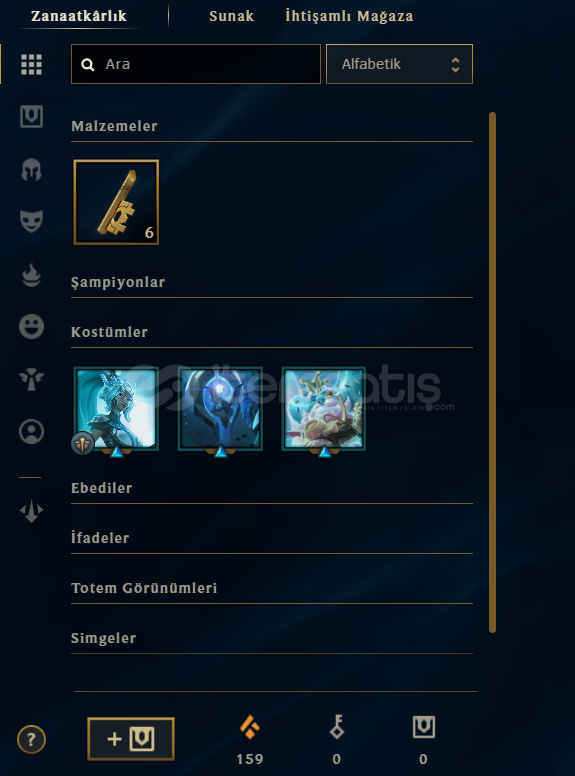Image resolution: width=575 pixels, height=776 pixels.
Task: Filter loot by skins mask icon
Action: (31, 221)
